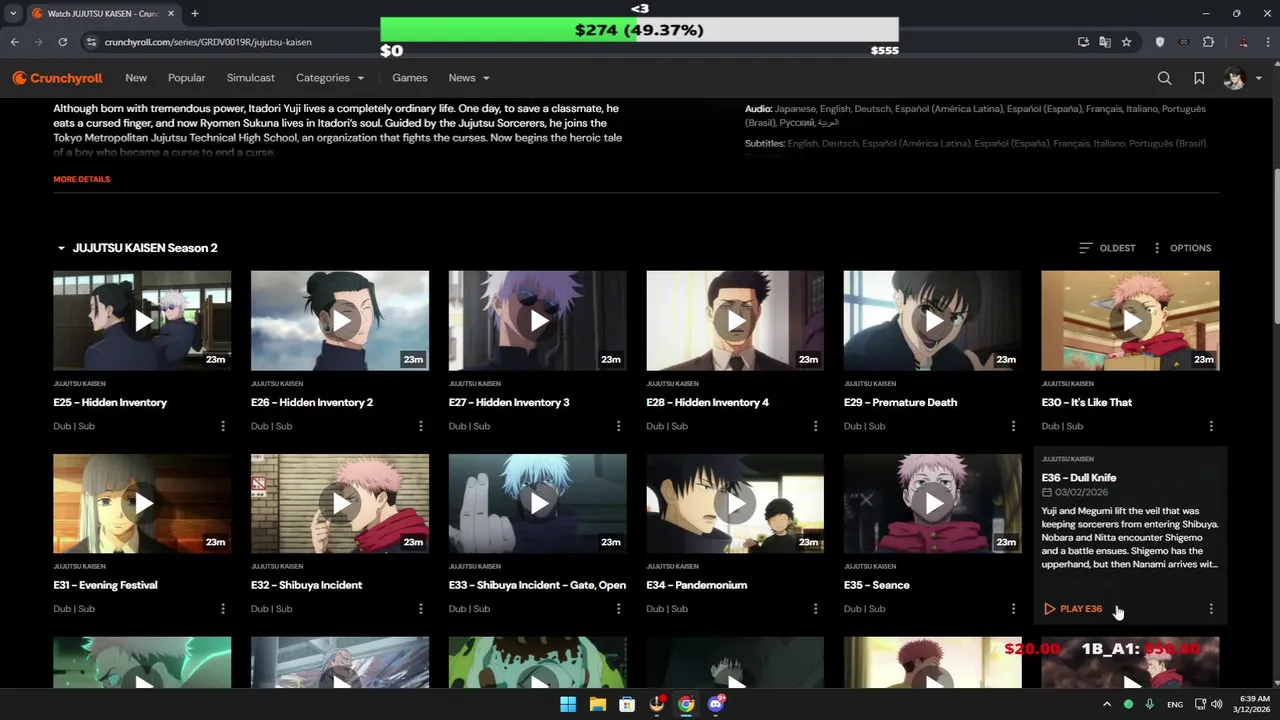Open the OLDEST sort order dropdown
This screenshot has width=1280, height=720.
point(1107,248)
